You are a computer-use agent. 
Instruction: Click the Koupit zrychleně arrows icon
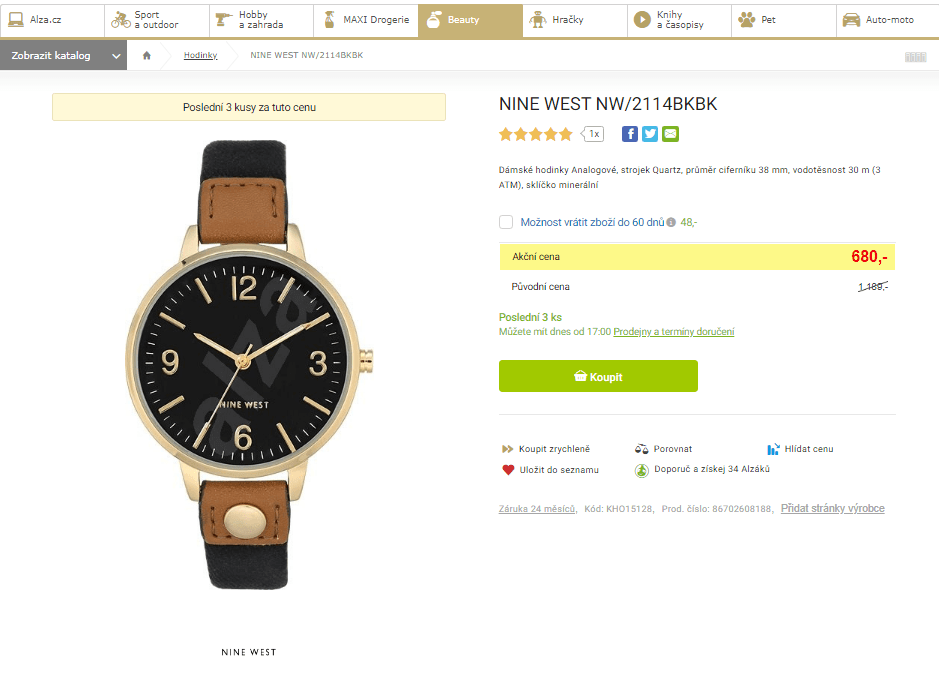click(x=507, y=449)
